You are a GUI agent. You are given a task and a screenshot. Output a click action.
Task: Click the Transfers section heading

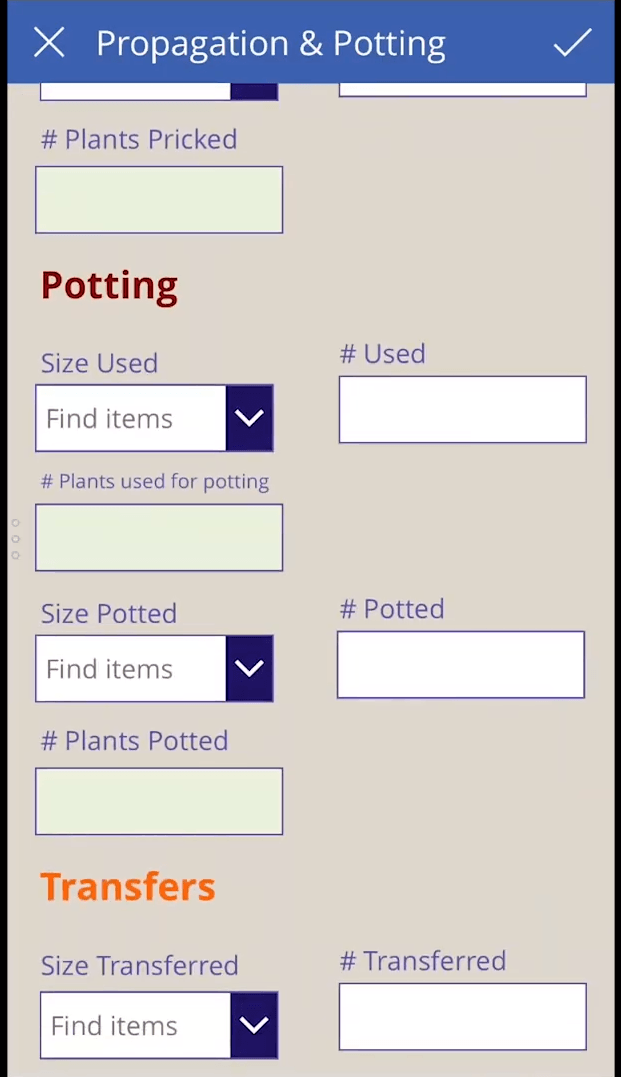(x=128, y=886)
